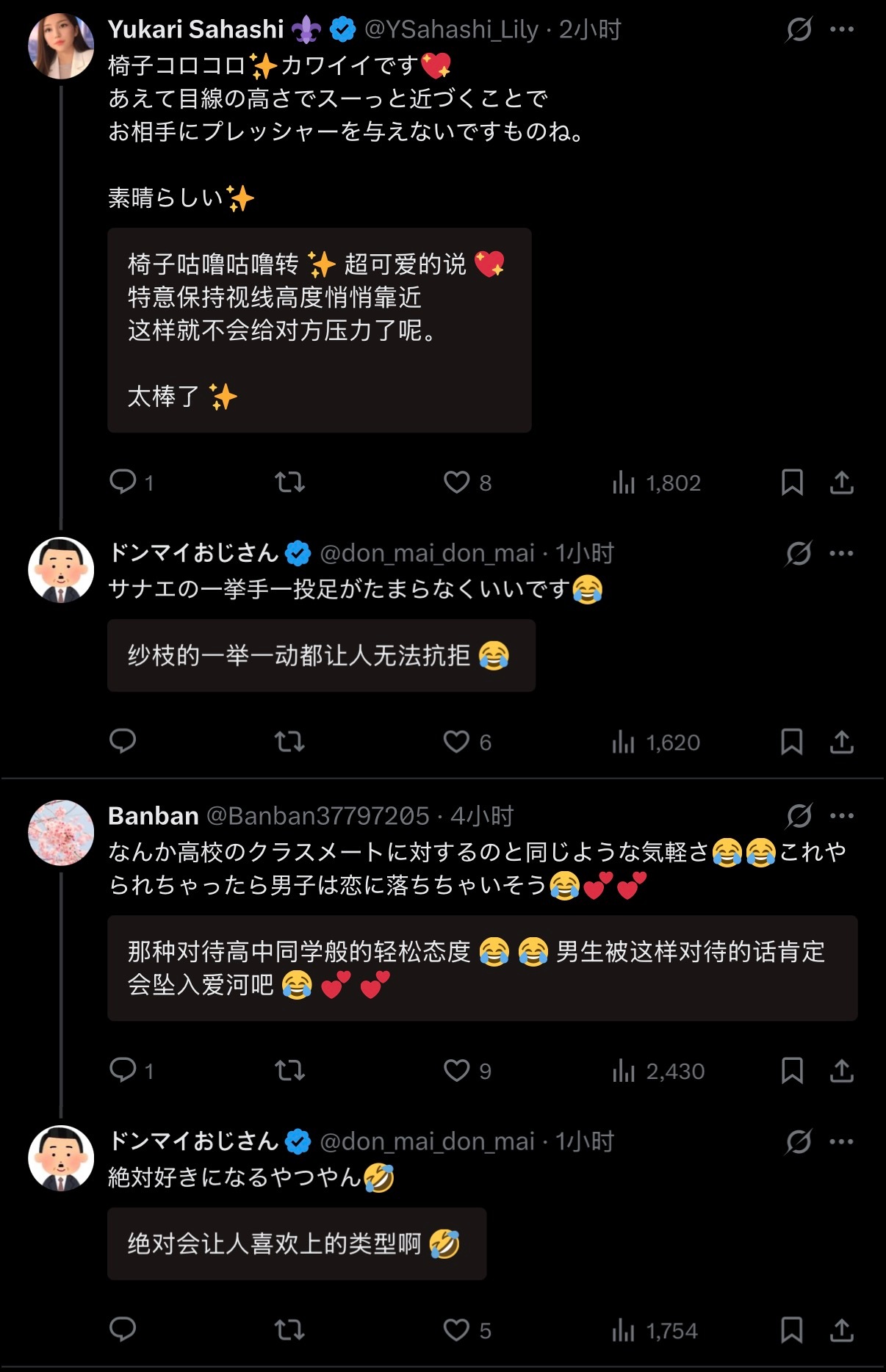Bookmark Yukari Sahashi's post

coord(791,483)
